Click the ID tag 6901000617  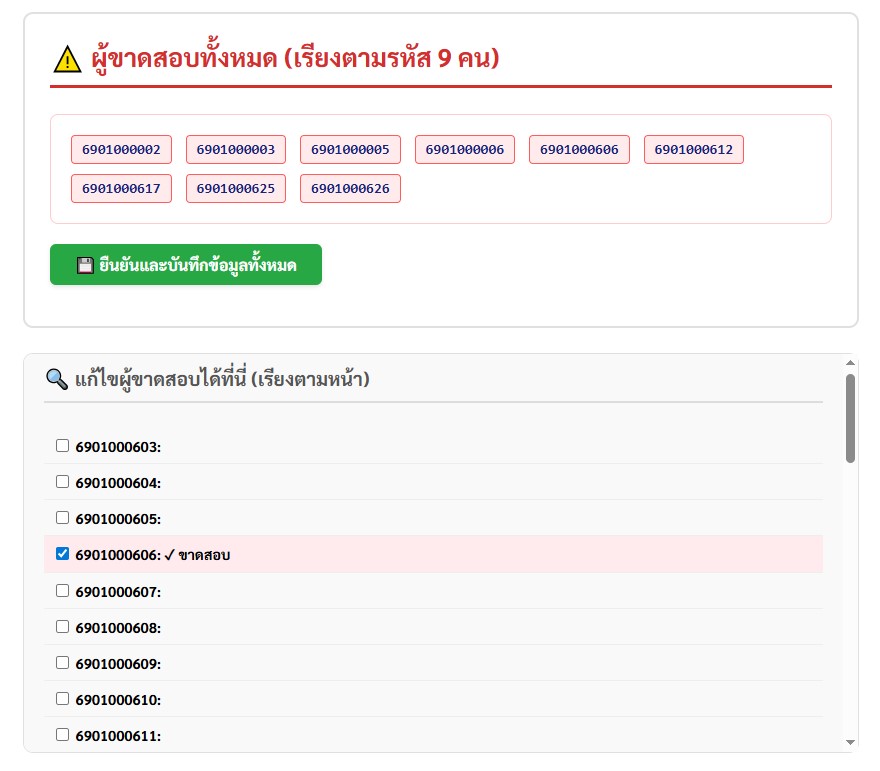click(x=121, y=188)
